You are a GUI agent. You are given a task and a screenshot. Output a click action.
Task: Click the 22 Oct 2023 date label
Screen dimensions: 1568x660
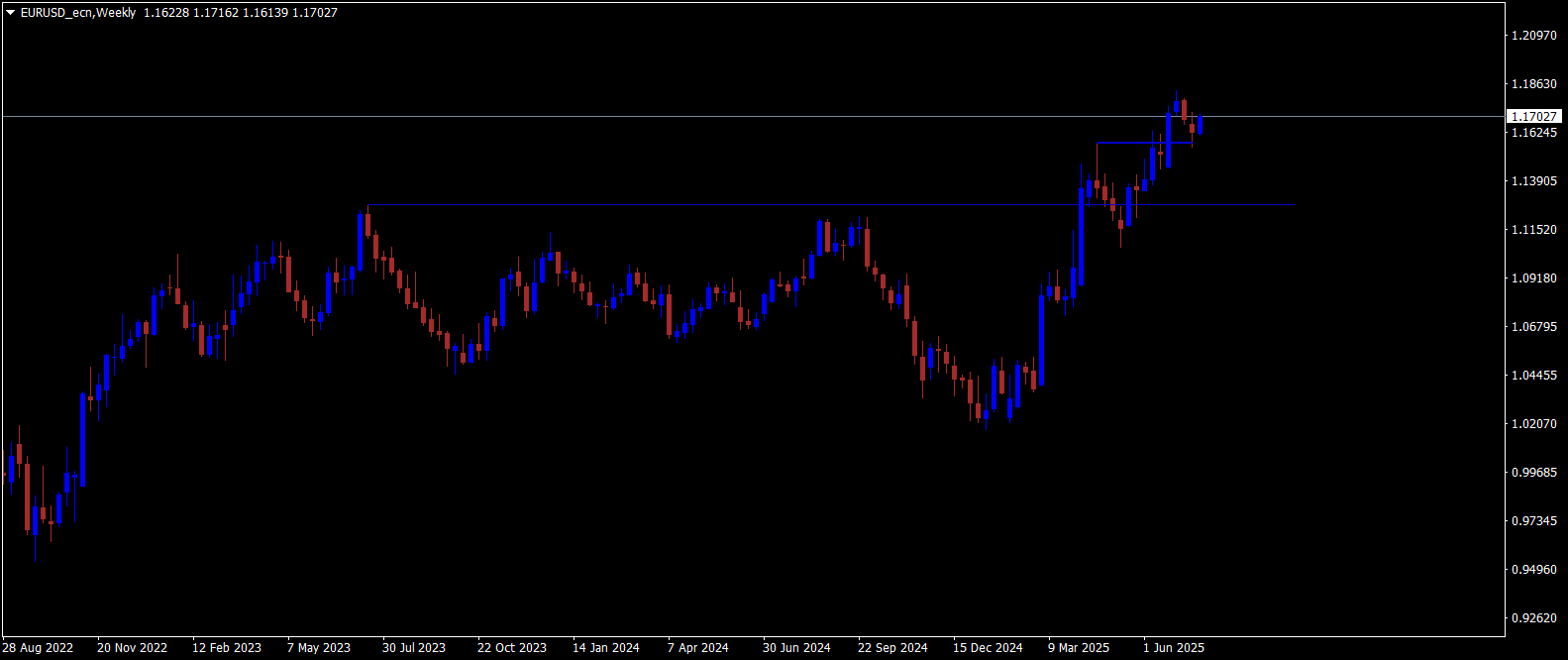pyautogui.click(x=512, y=648)
